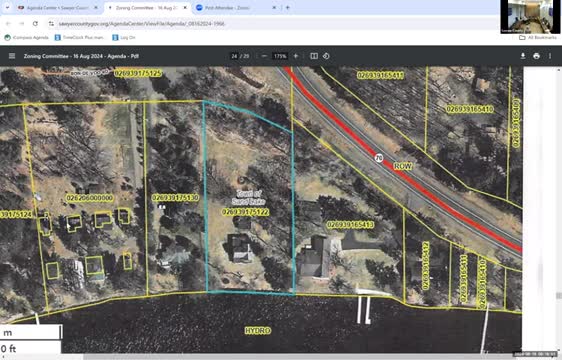Click the HYDRO label on the lake
The width and height of the screenshot is (562, 360).
(258, 331)
